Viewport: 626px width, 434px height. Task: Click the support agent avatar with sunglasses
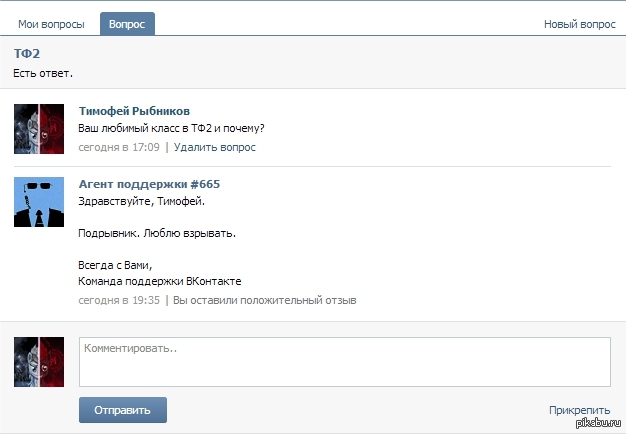(39, 202)
